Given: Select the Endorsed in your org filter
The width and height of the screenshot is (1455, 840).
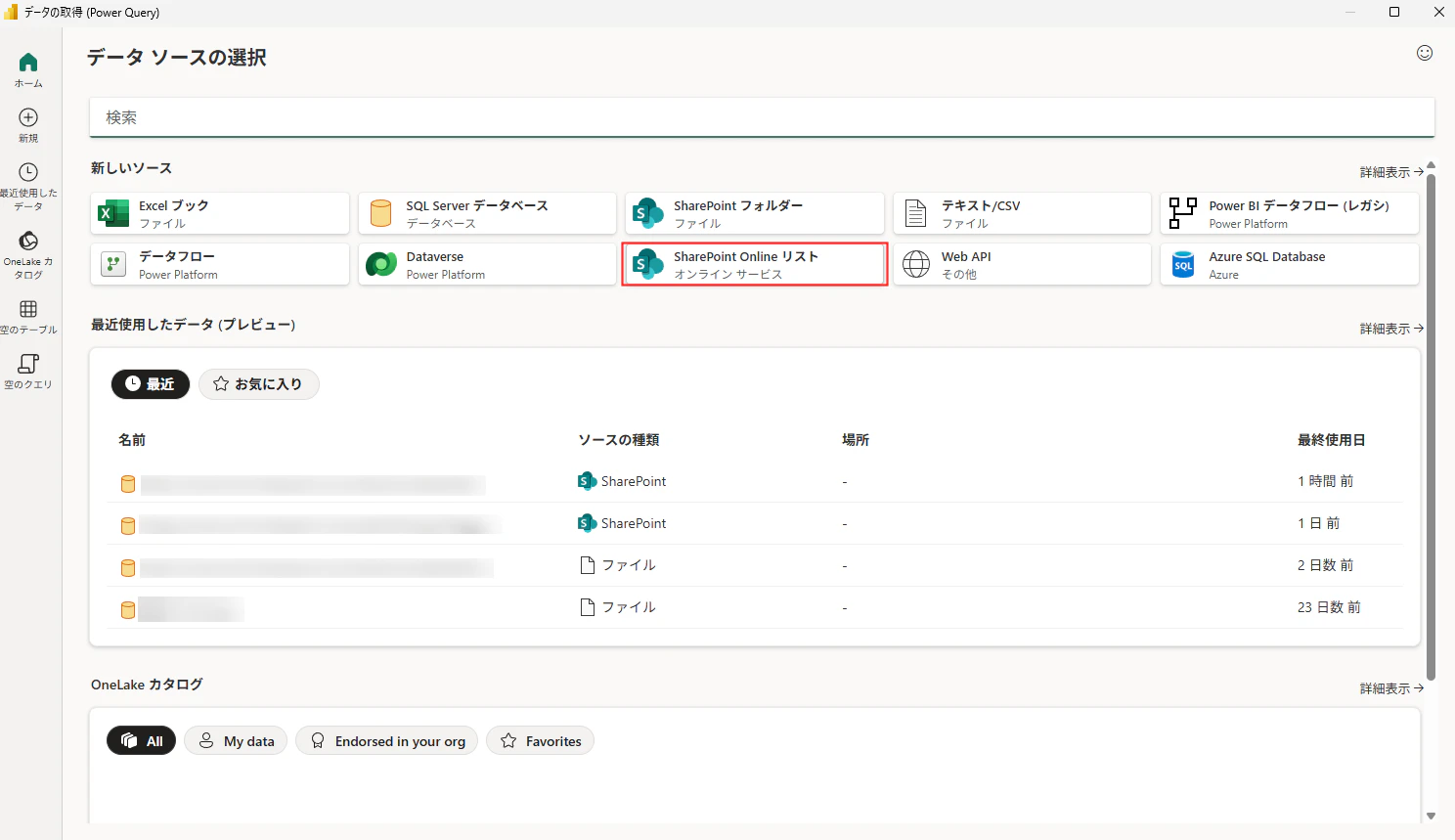Looking at the screenshot, I should [387, 741].
